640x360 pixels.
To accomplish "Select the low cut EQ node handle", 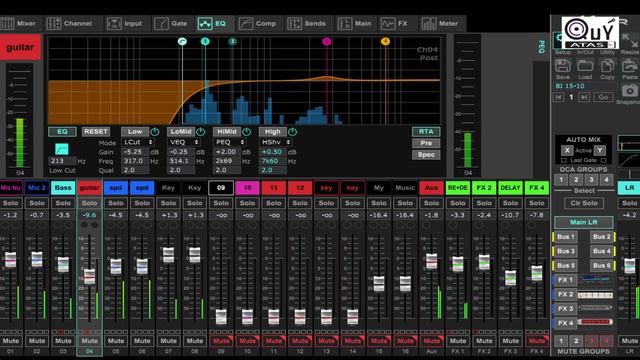I will pos(182,41).
